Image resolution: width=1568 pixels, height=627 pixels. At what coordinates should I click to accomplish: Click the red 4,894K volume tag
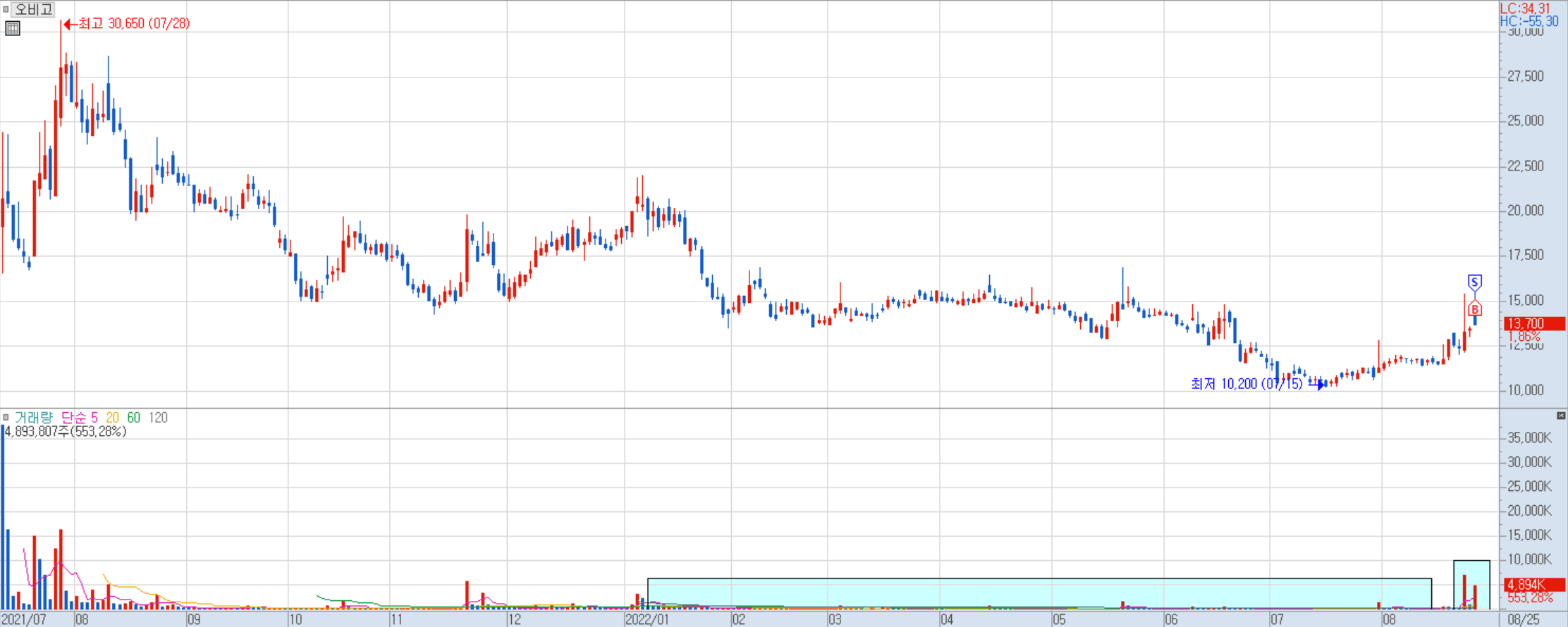(1534, 585)
